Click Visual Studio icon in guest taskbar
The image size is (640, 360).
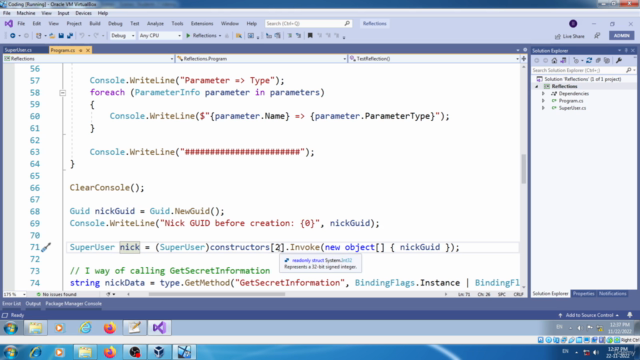[160, 328]
